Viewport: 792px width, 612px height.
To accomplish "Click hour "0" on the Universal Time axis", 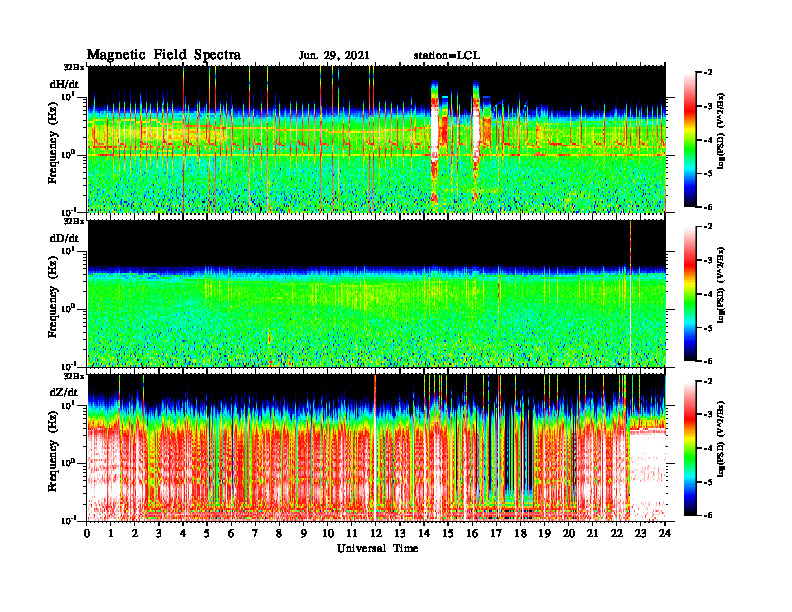I will [x=87, y=534].
